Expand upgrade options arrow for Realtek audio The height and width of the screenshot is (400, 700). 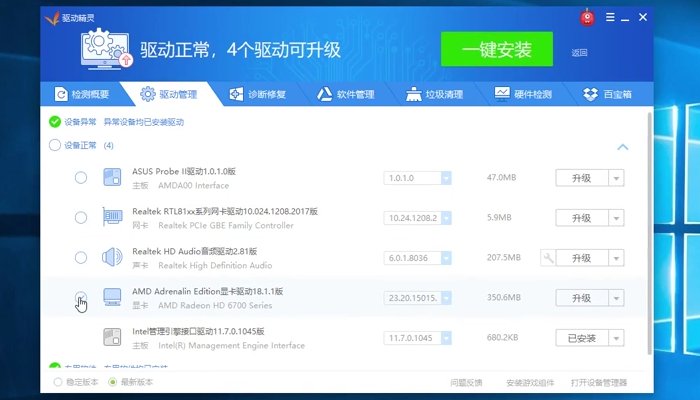click(616, 258)
